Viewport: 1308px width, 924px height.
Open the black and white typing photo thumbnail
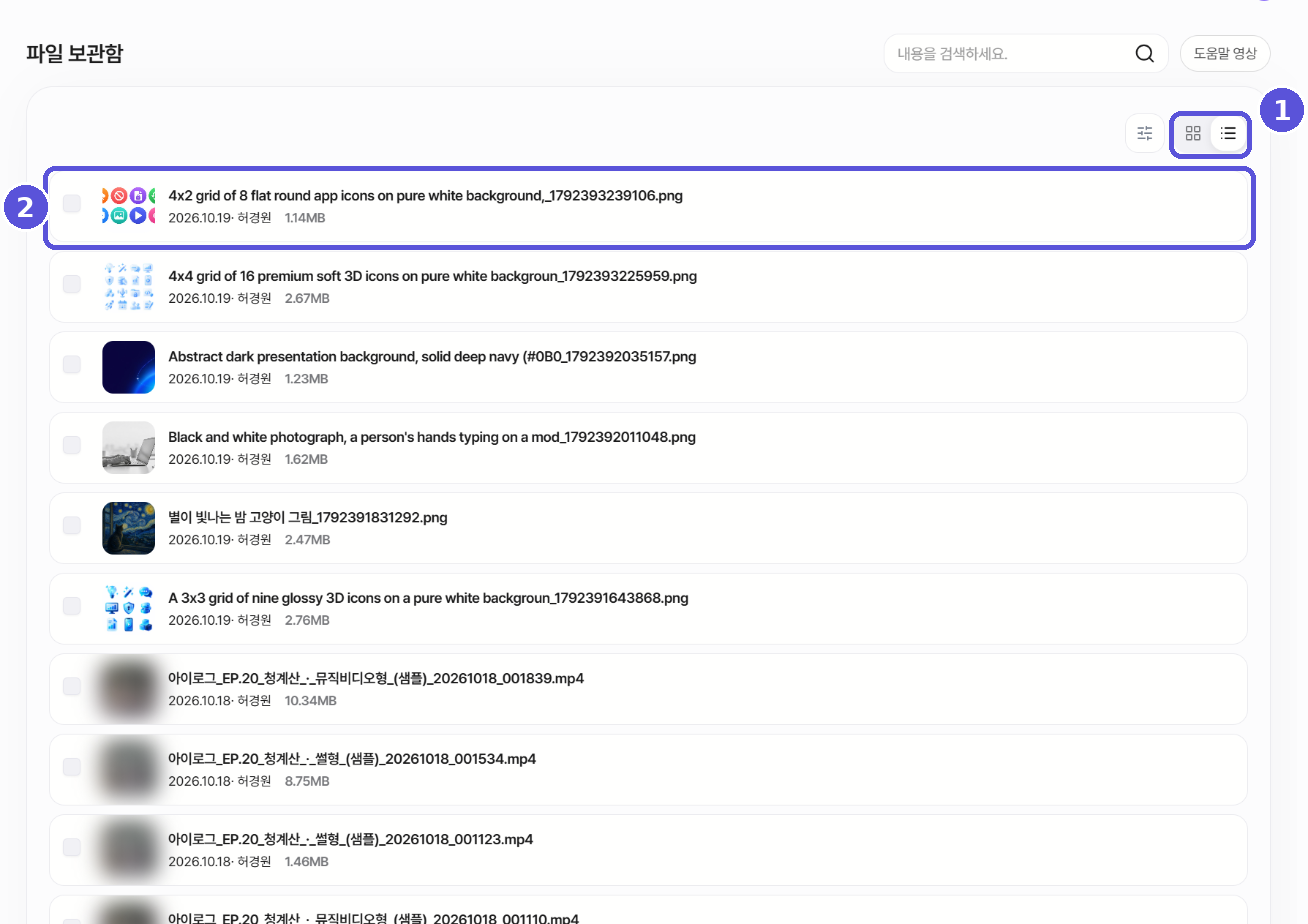(x=129, y=447)
